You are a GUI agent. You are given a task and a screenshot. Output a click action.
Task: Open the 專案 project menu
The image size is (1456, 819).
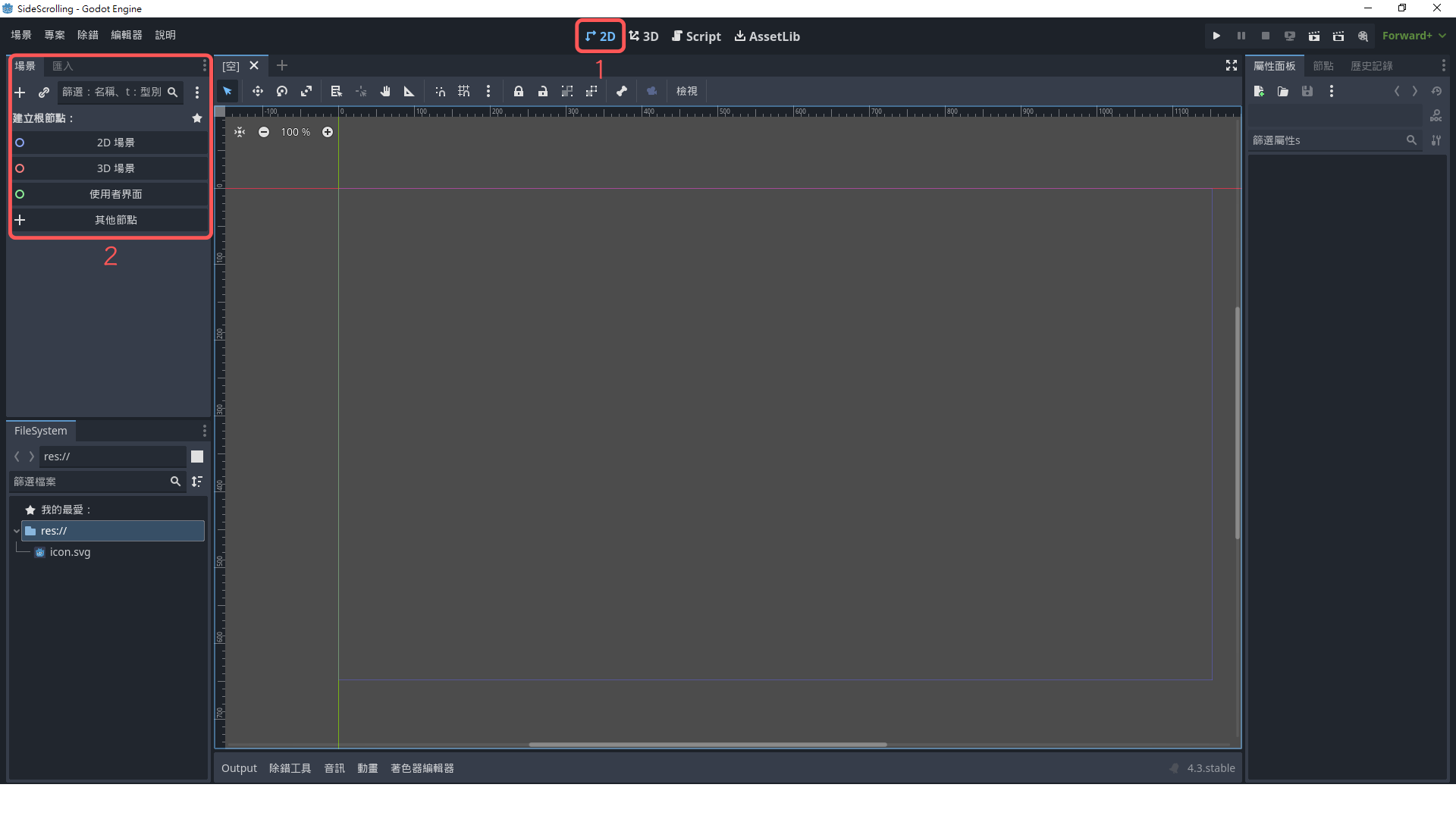tap(54, 35)
